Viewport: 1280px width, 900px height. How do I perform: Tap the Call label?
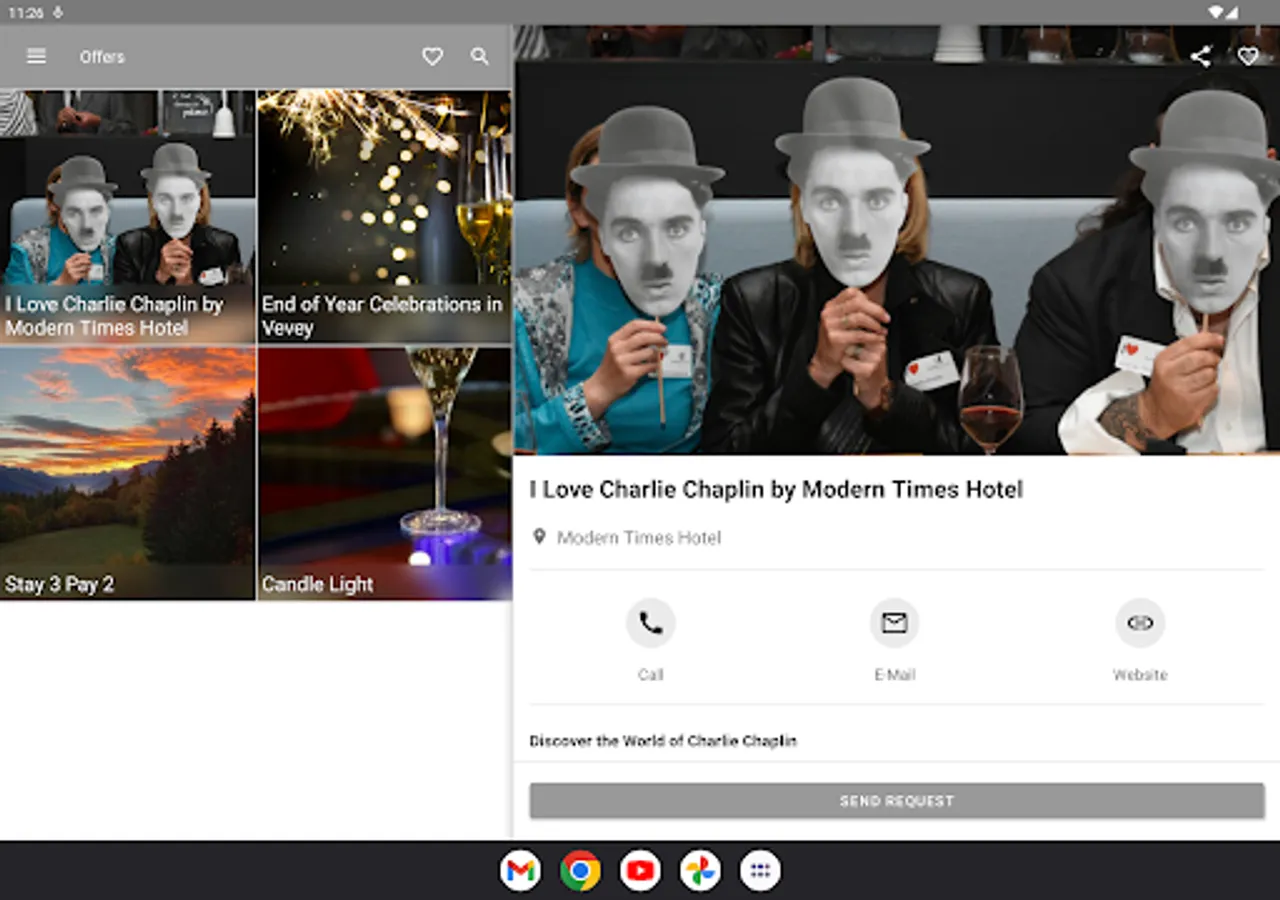click(651, 675)
